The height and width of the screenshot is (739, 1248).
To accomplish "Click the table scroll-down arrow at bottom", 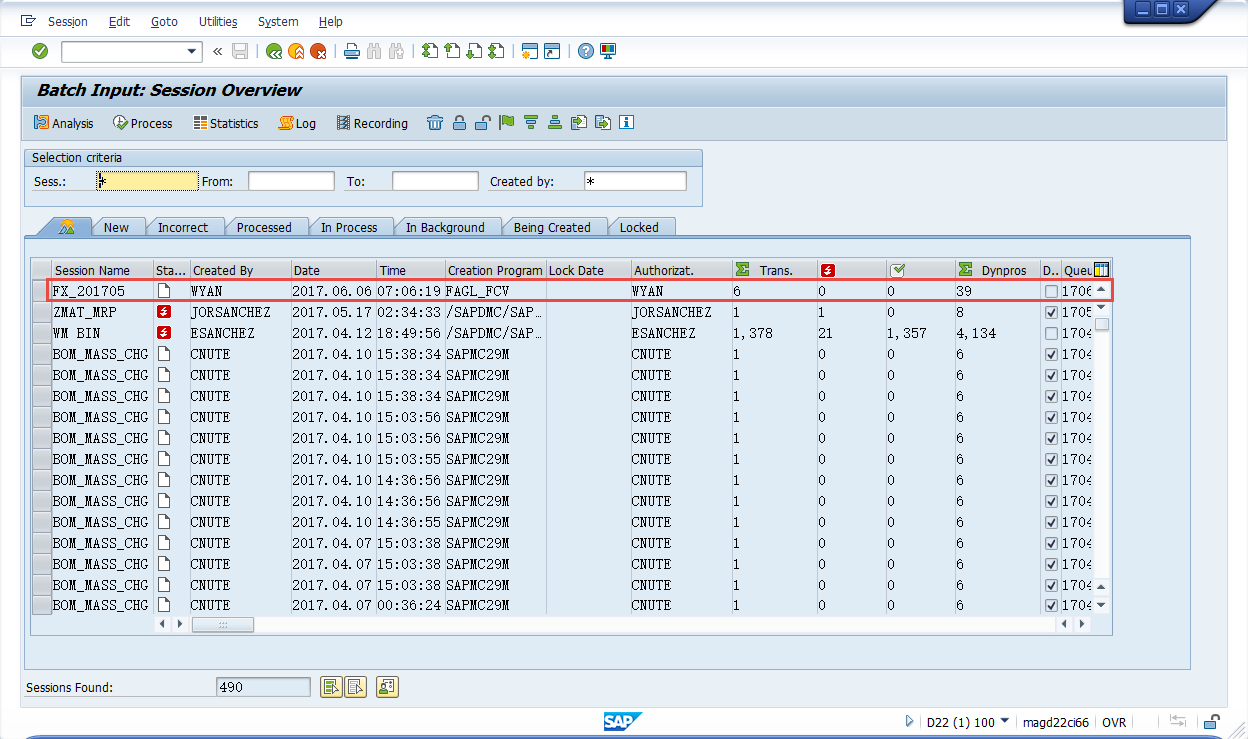I will coord(1101,605).
